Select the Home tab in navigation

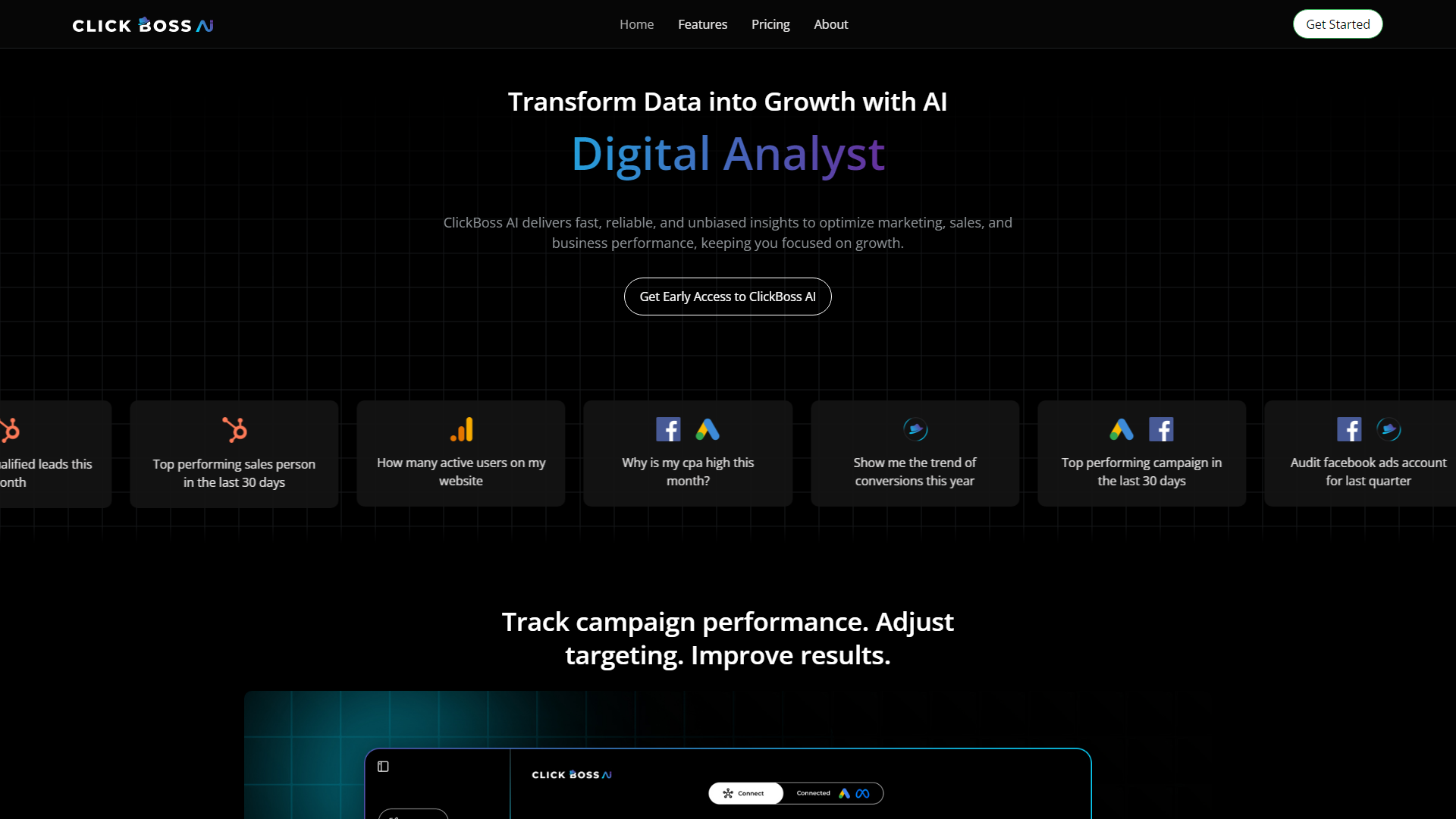click(x=636, y=24)
